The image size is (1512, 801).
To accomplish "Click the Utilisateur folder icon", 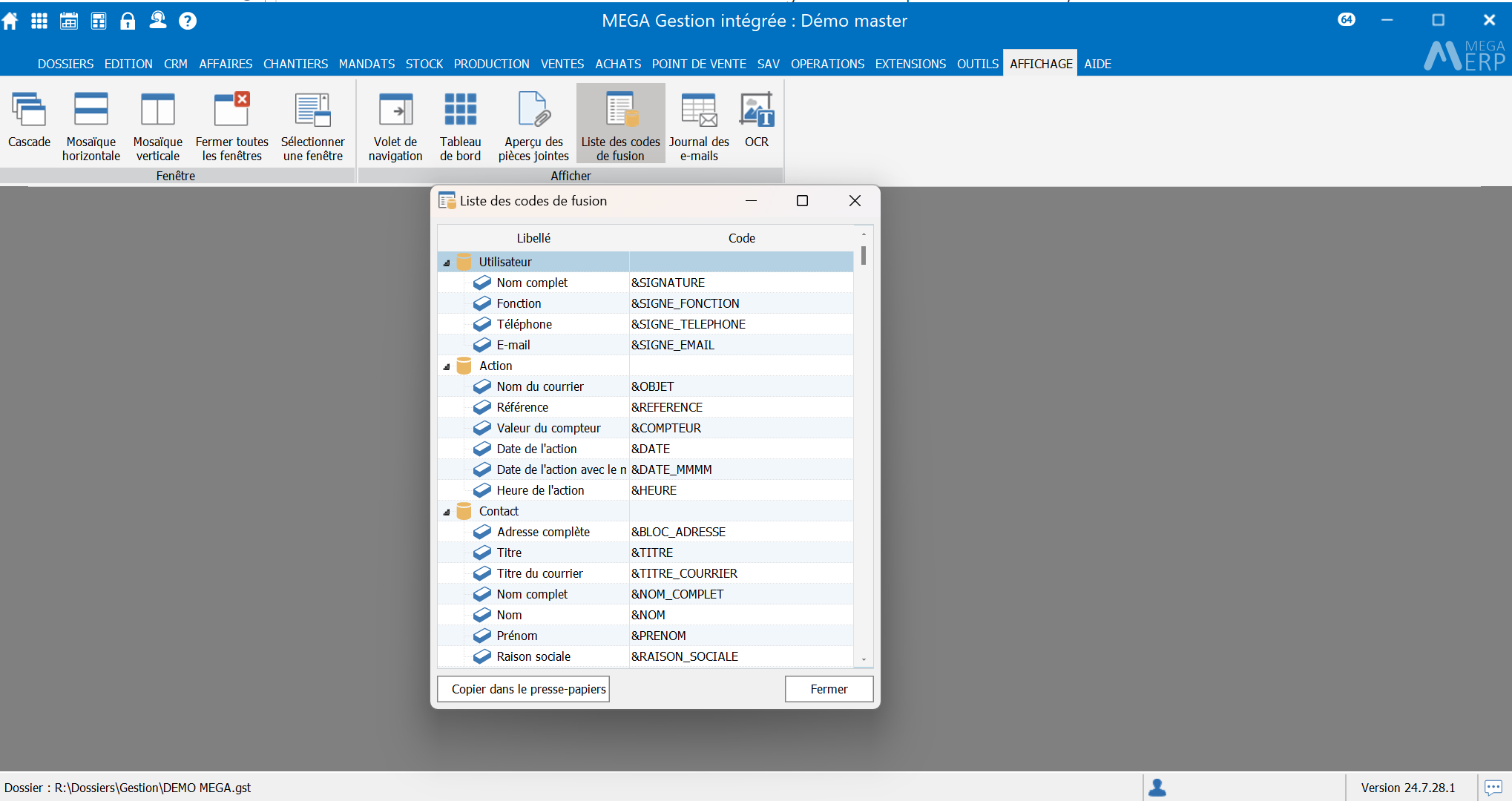I will click(x=464, y=262).
